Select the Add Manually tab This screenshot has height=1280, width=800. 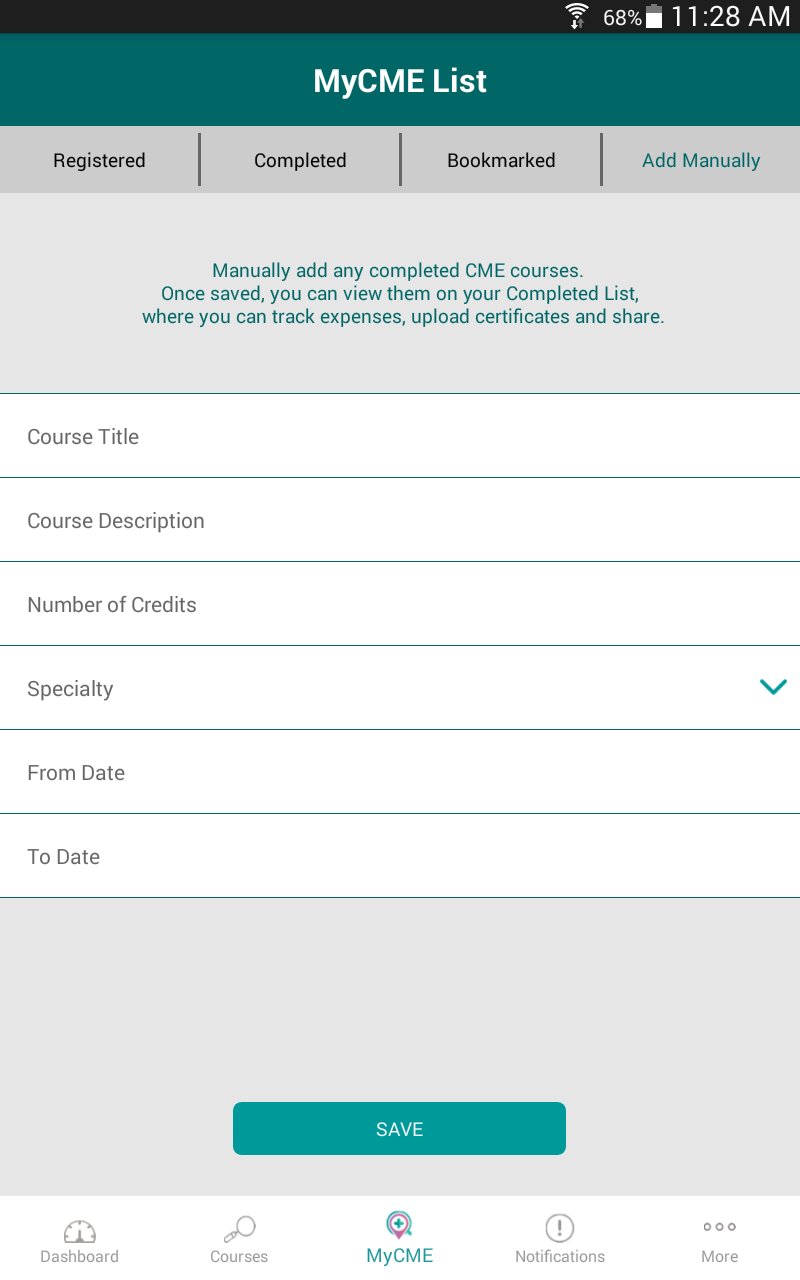pyautogui.click(x=701, y=160)
